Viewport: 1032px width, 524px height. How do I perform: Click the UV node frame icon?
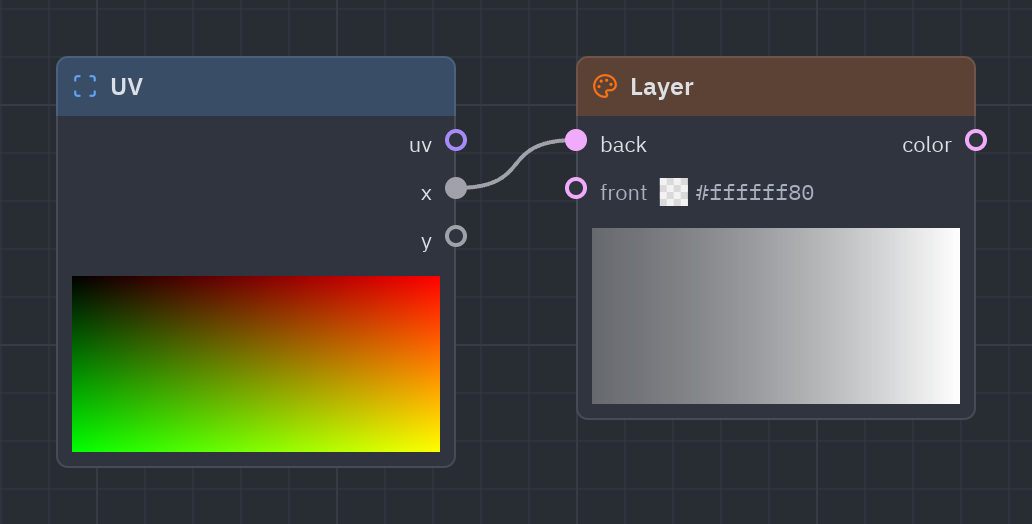pos(85,86)
